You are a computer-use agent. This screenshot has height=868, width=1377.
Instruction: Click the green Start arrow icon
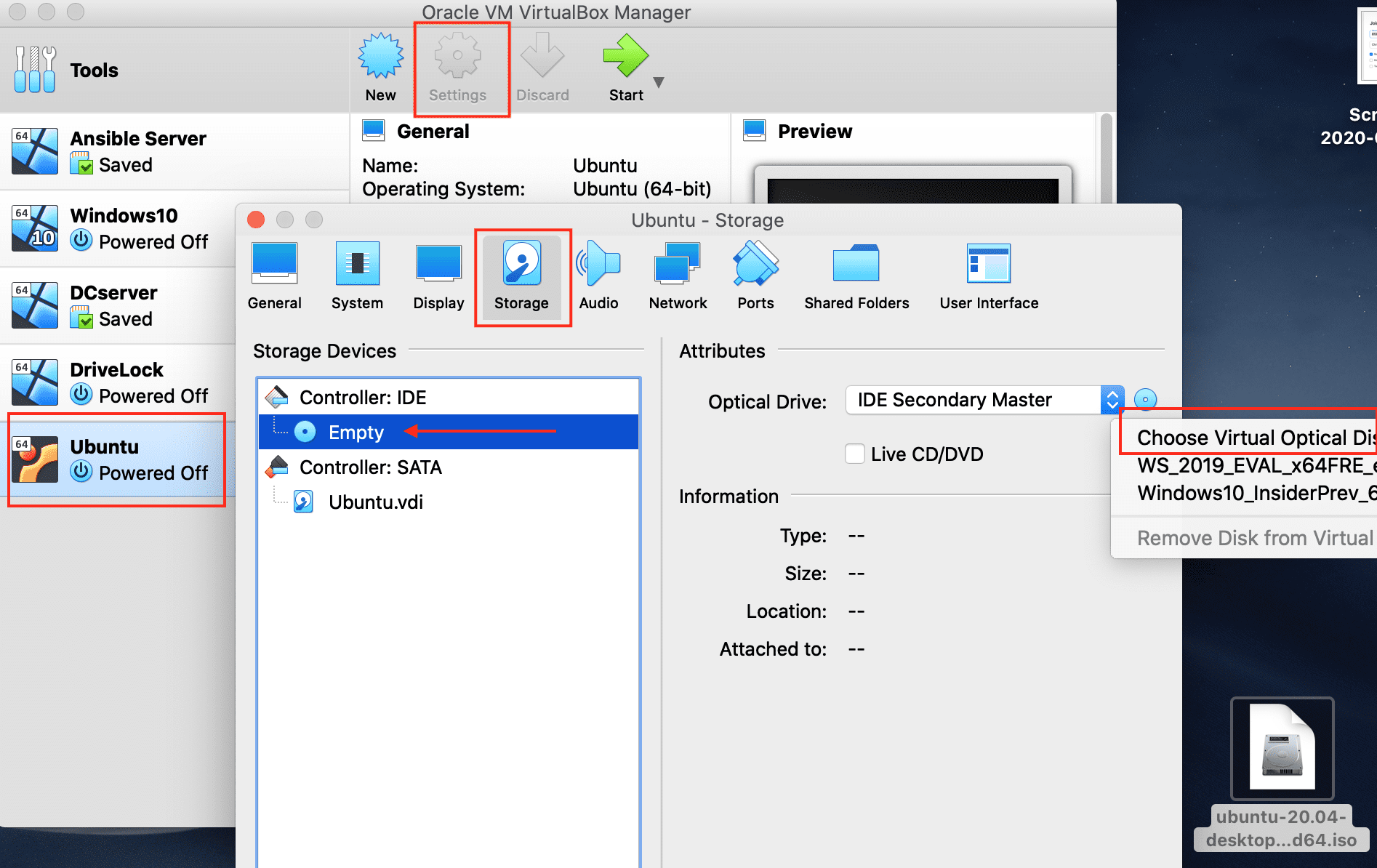tap(625, 57)
